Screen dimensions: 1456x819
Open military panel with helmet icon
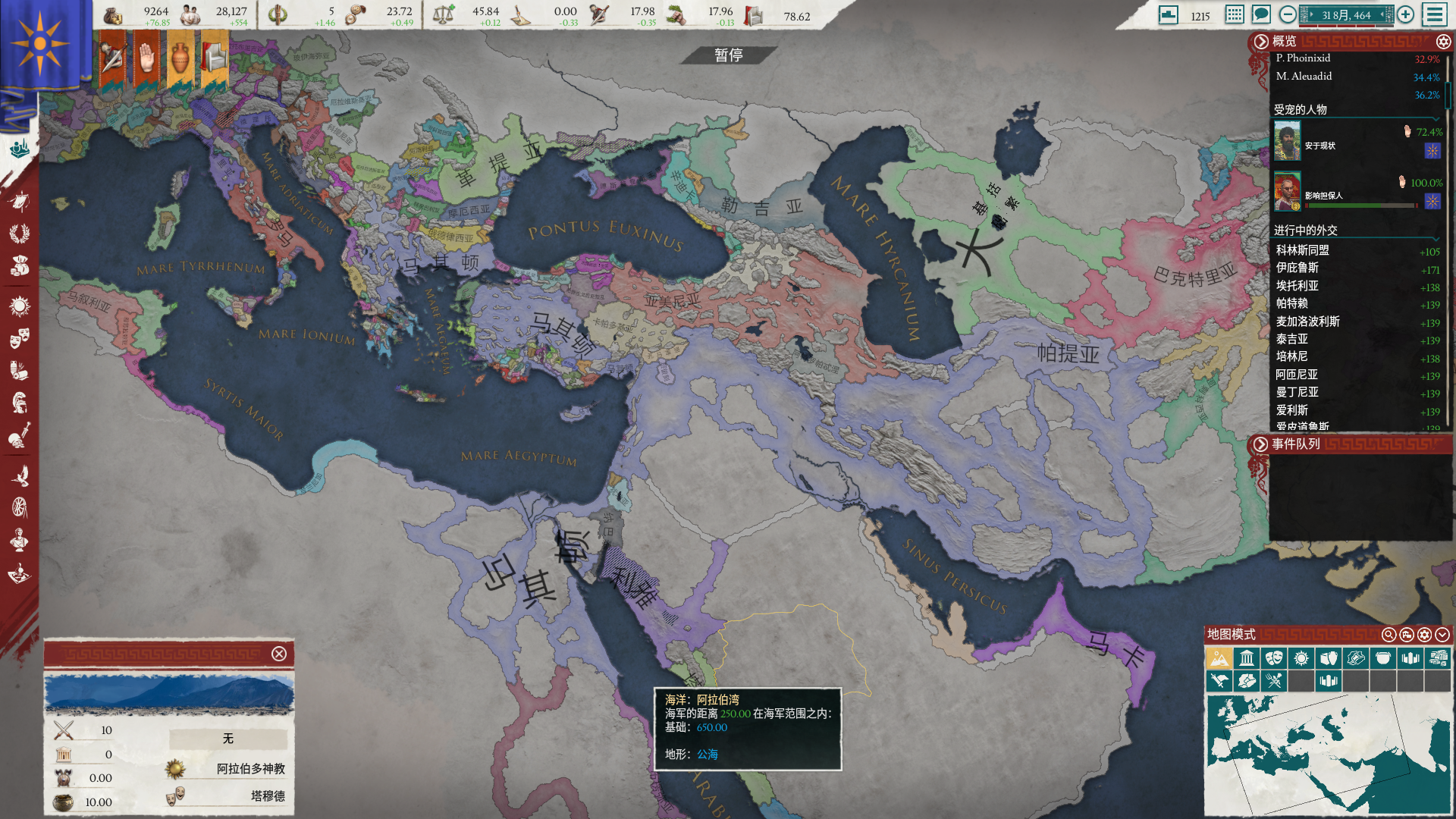[20, 402]
